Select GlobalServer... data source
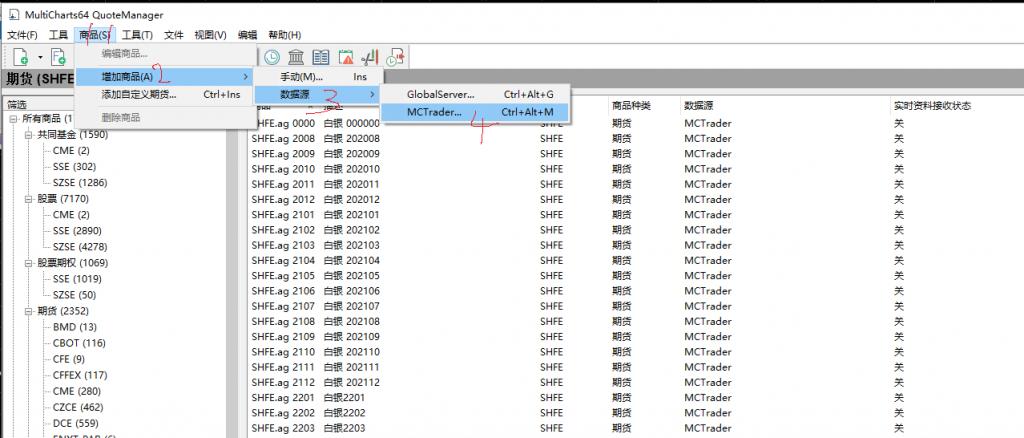Screen dimensions: 1024x438 click(x=475, y=95)
